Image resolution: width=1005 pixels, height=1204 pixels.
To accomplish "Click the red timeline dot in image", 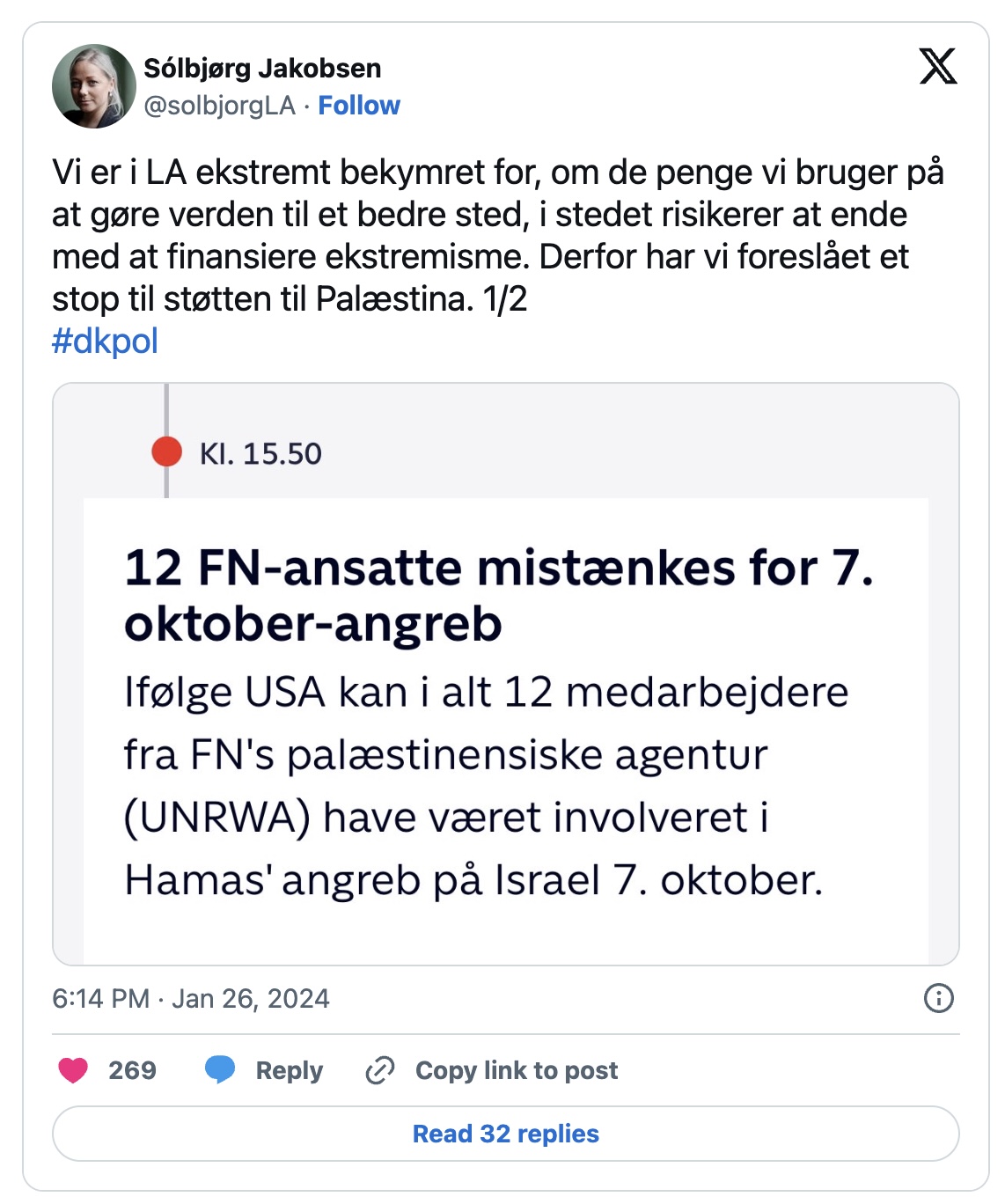I will (166, 451).
